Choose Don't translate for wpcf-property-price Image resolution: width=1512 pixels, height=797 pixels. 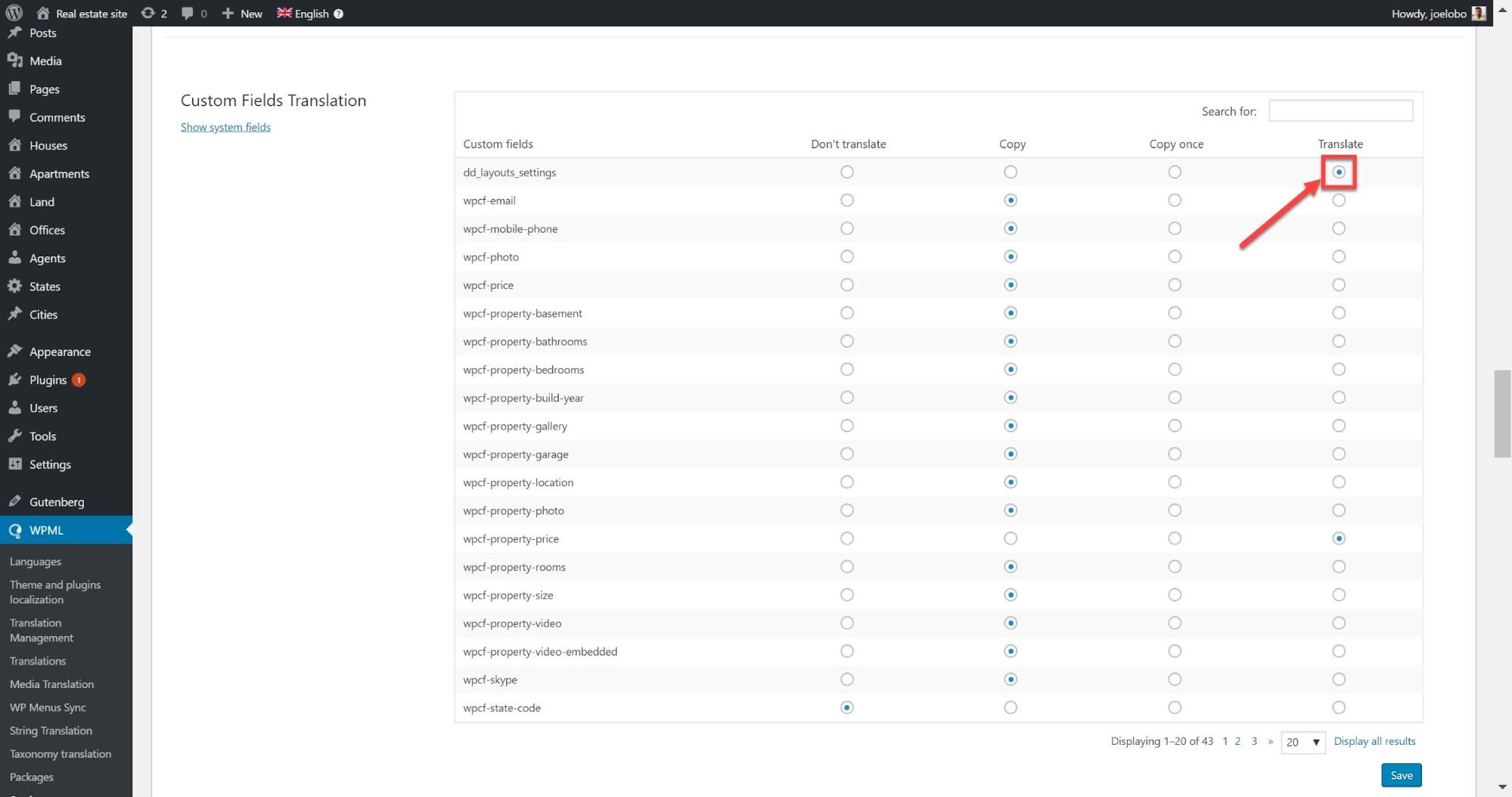pyautogui.click(x=847, y=538)
